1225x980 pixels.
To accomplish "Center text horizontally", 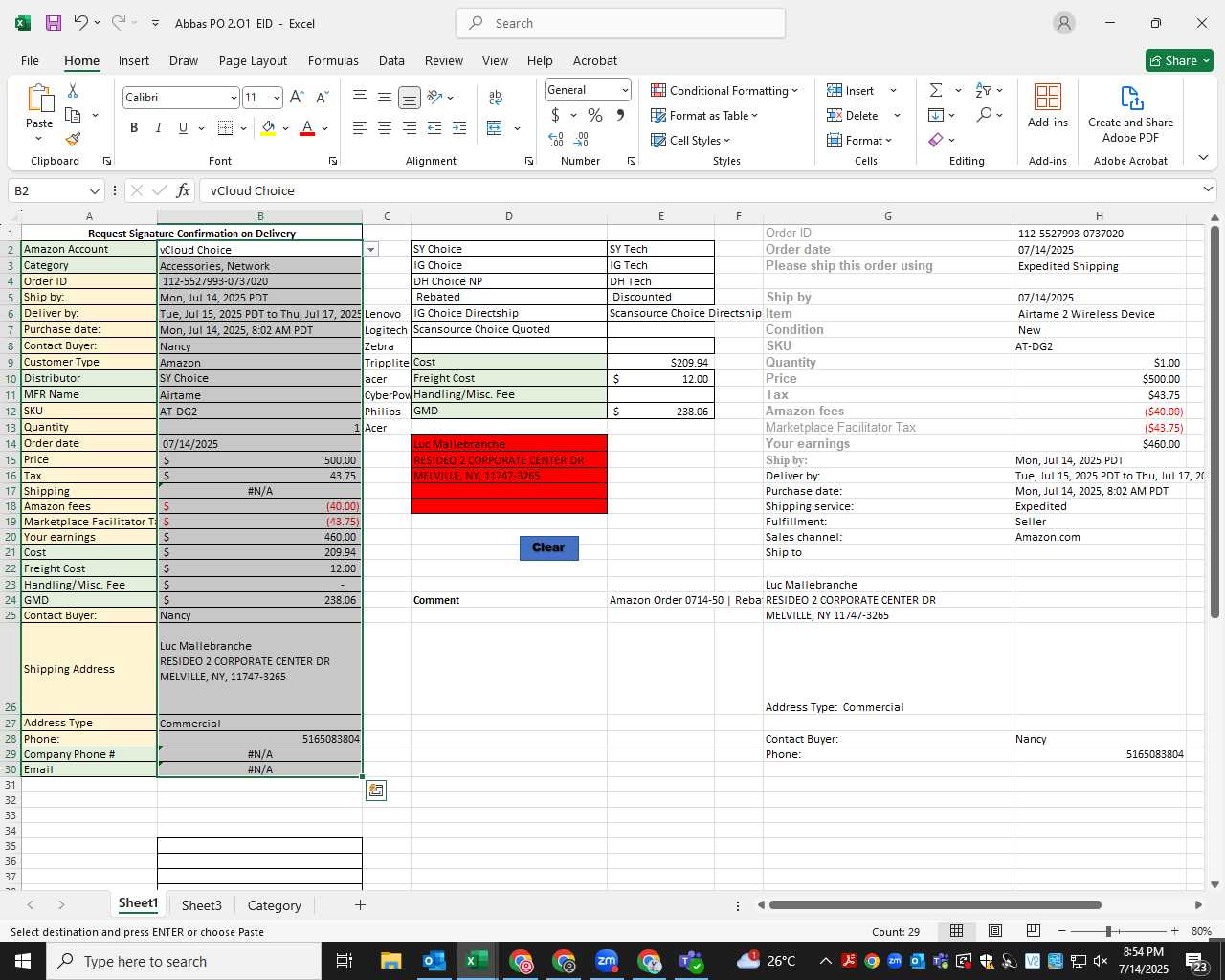I will 384,127.
